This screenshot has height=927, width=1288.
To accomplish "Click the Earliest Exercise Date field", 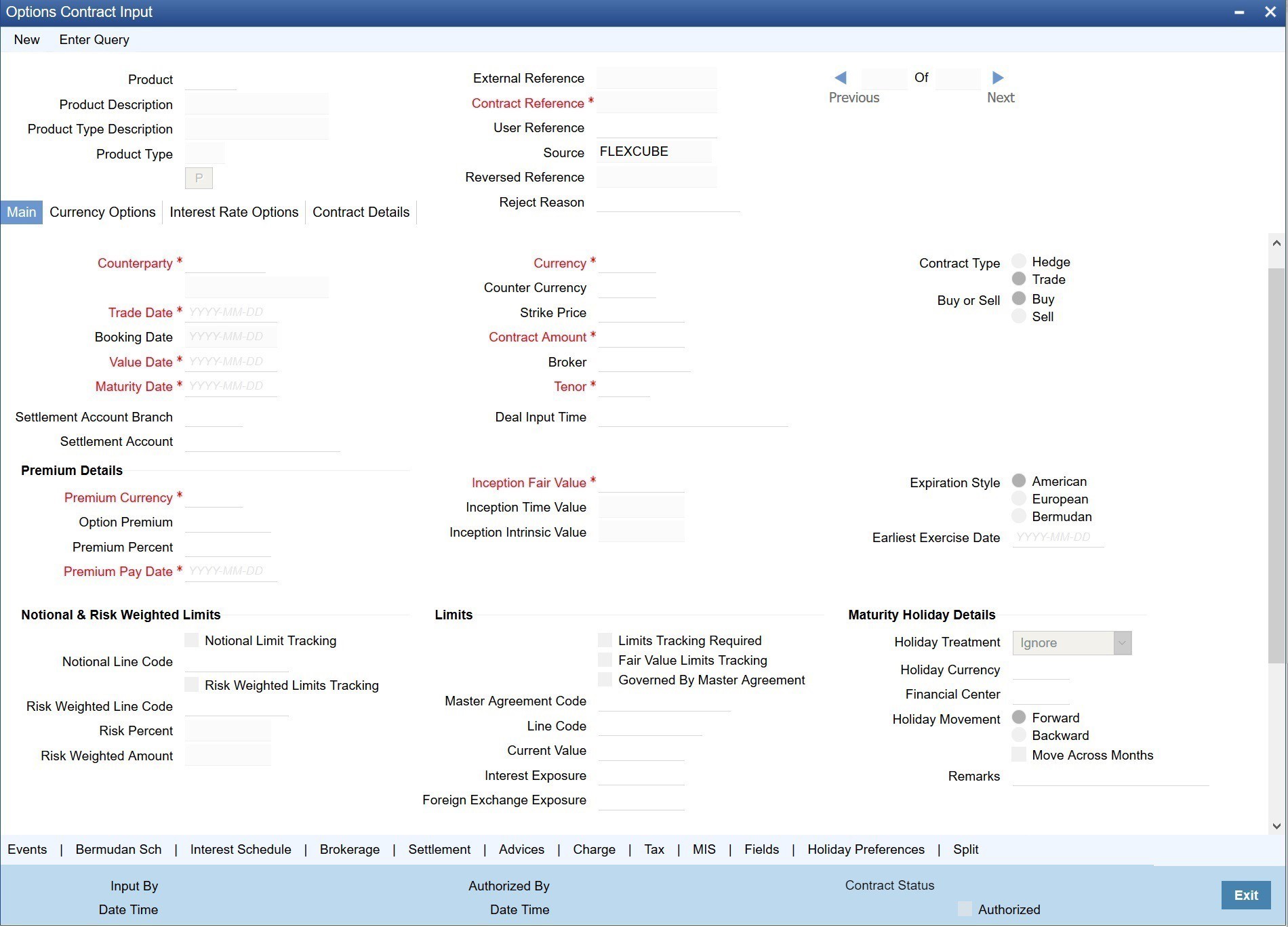I will tap(1058, 537).
